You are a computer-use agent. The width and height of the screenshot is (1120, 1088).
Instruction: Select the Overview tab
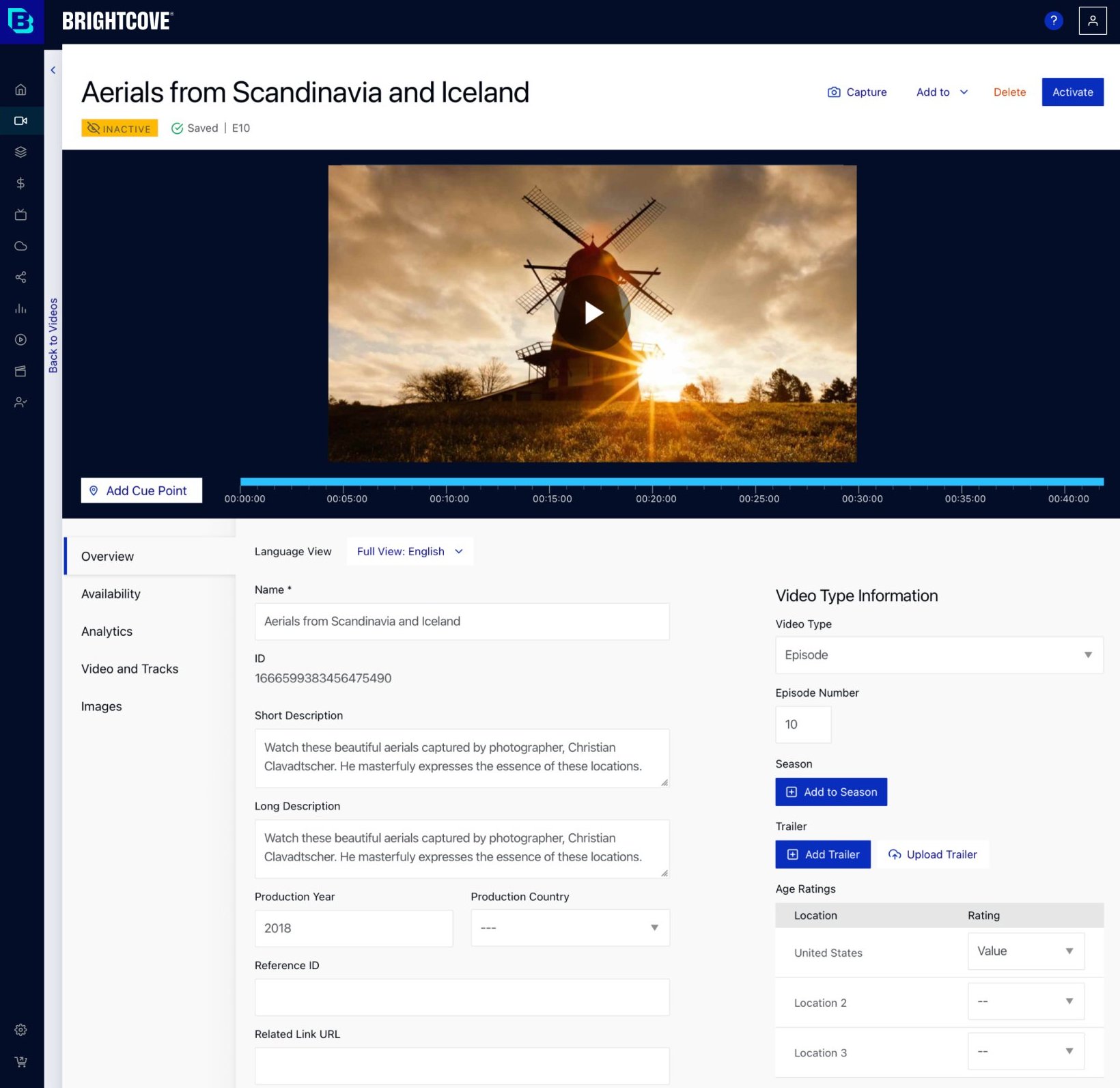150,556
